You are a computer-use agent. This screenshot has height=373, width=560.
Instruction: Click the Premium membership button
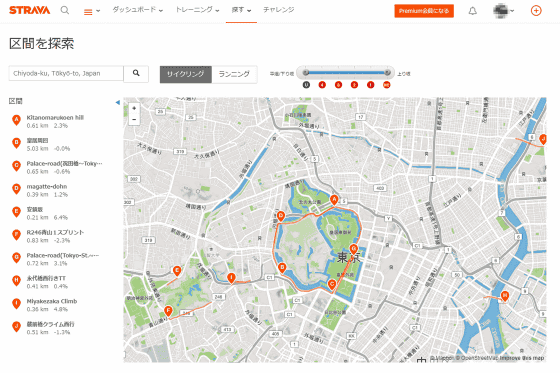tap(424, 11)
